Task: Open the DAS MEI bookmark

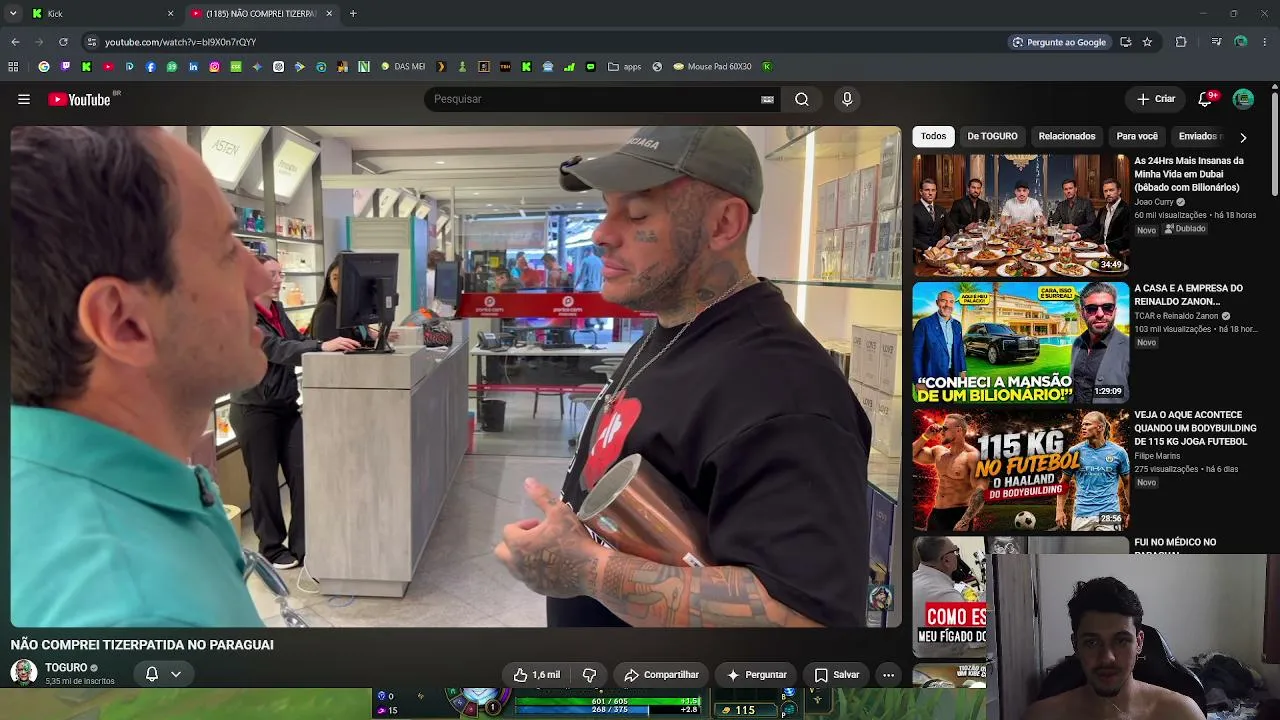Action: point(403,67)
